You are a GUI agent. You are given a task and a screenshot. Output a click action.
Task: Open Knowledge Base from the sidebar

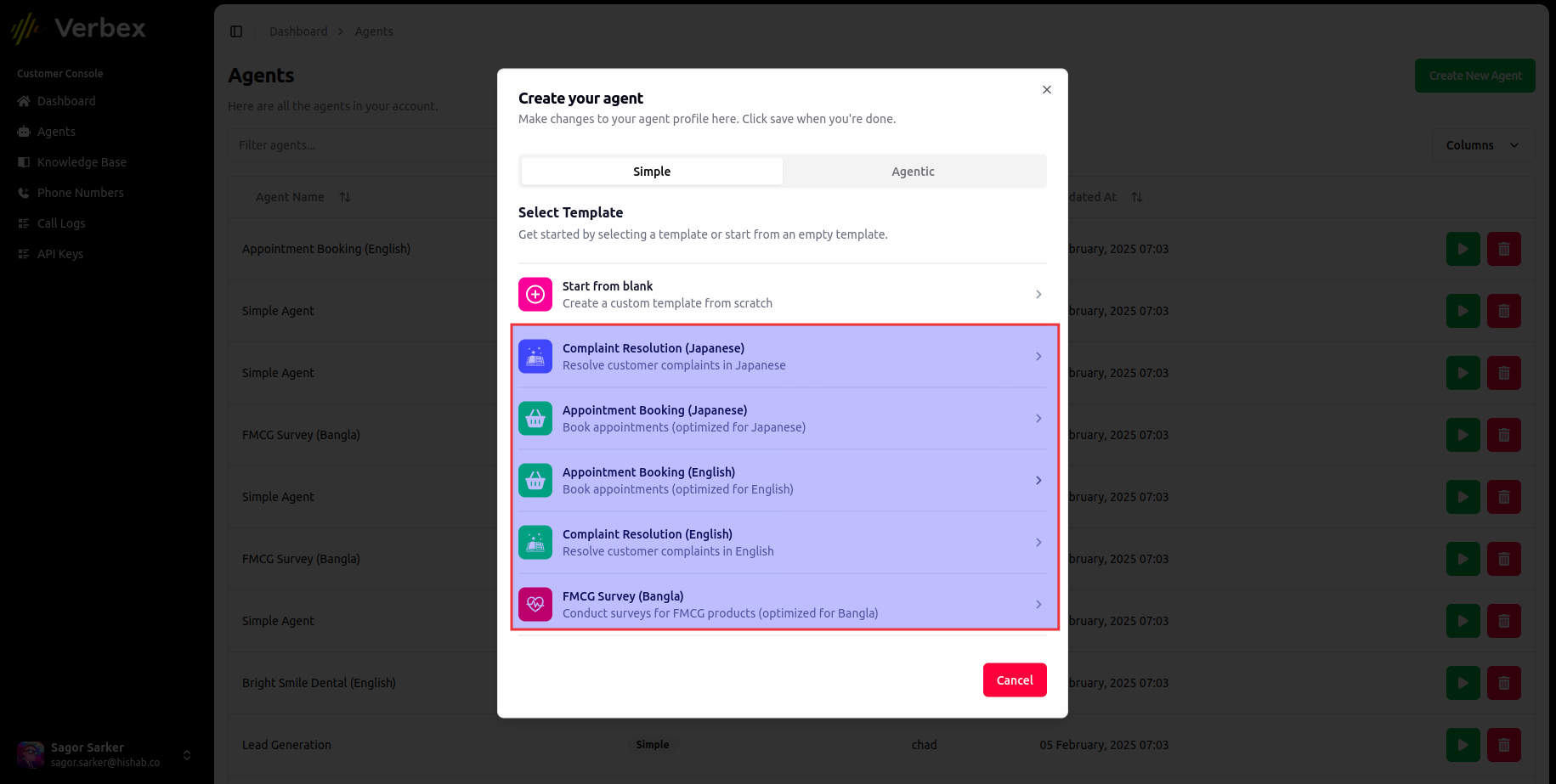tap(23, 162)
